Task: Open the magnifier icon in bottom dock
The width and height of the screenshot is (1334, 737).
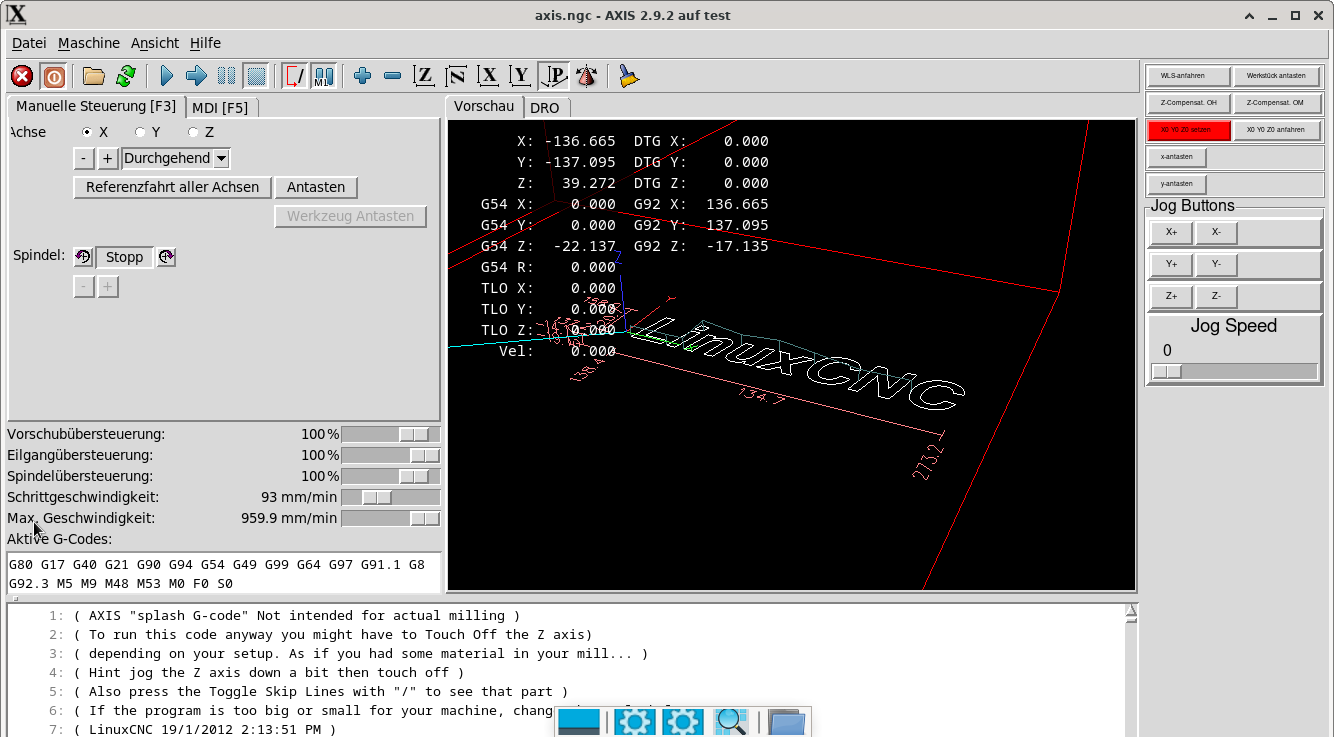Action: 731,722
